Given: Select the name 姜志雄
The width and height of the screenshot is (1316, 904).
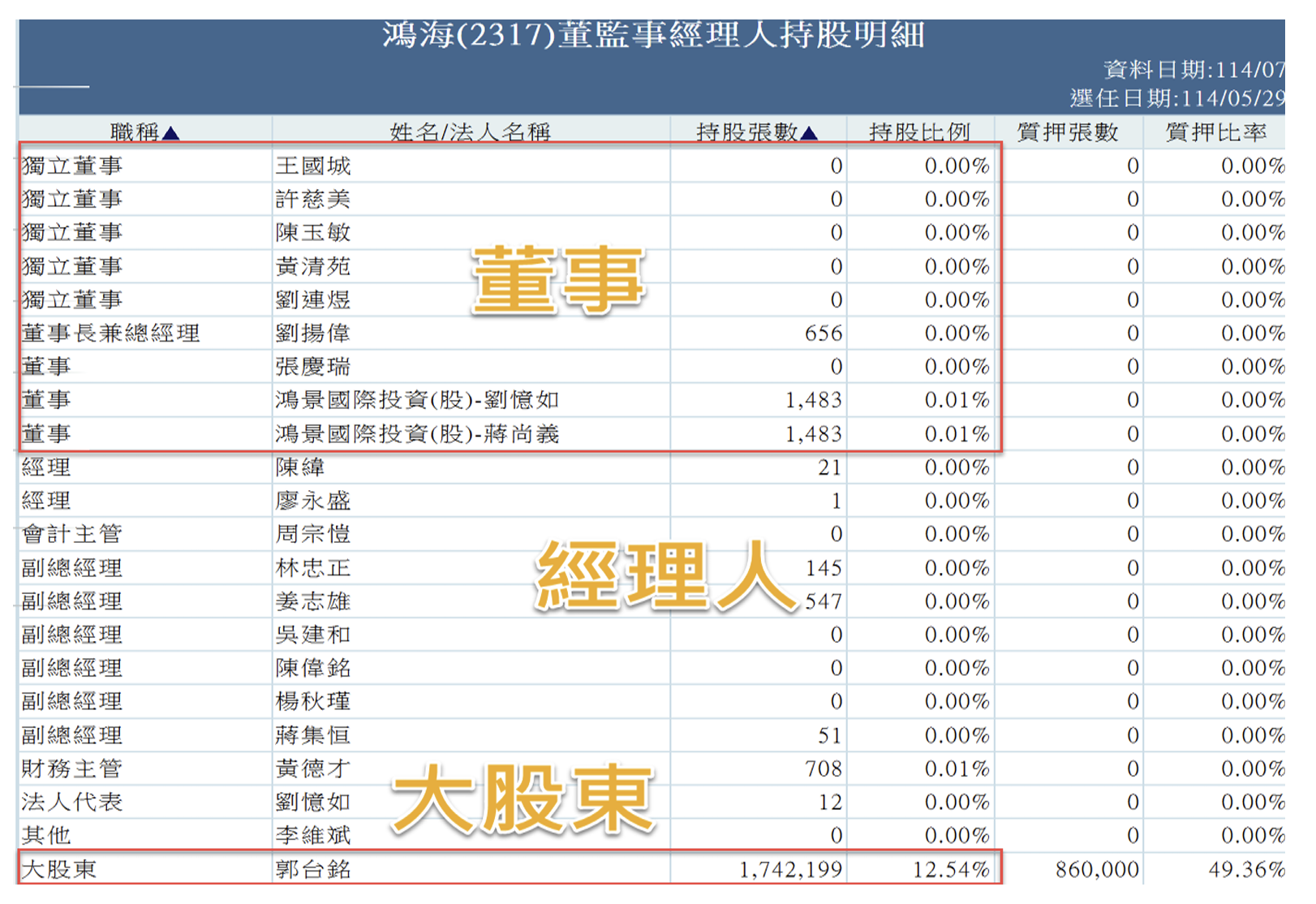Looking at the screenshot, I should (312, 601).
